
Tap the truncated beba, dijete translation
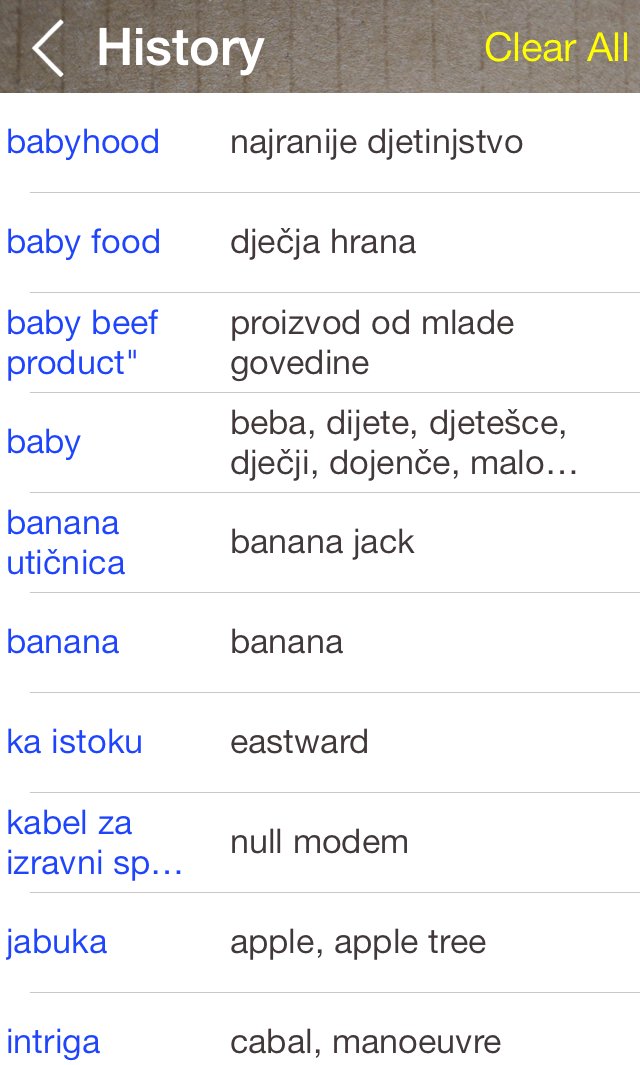pyautogui.click(x=404, y=443)
